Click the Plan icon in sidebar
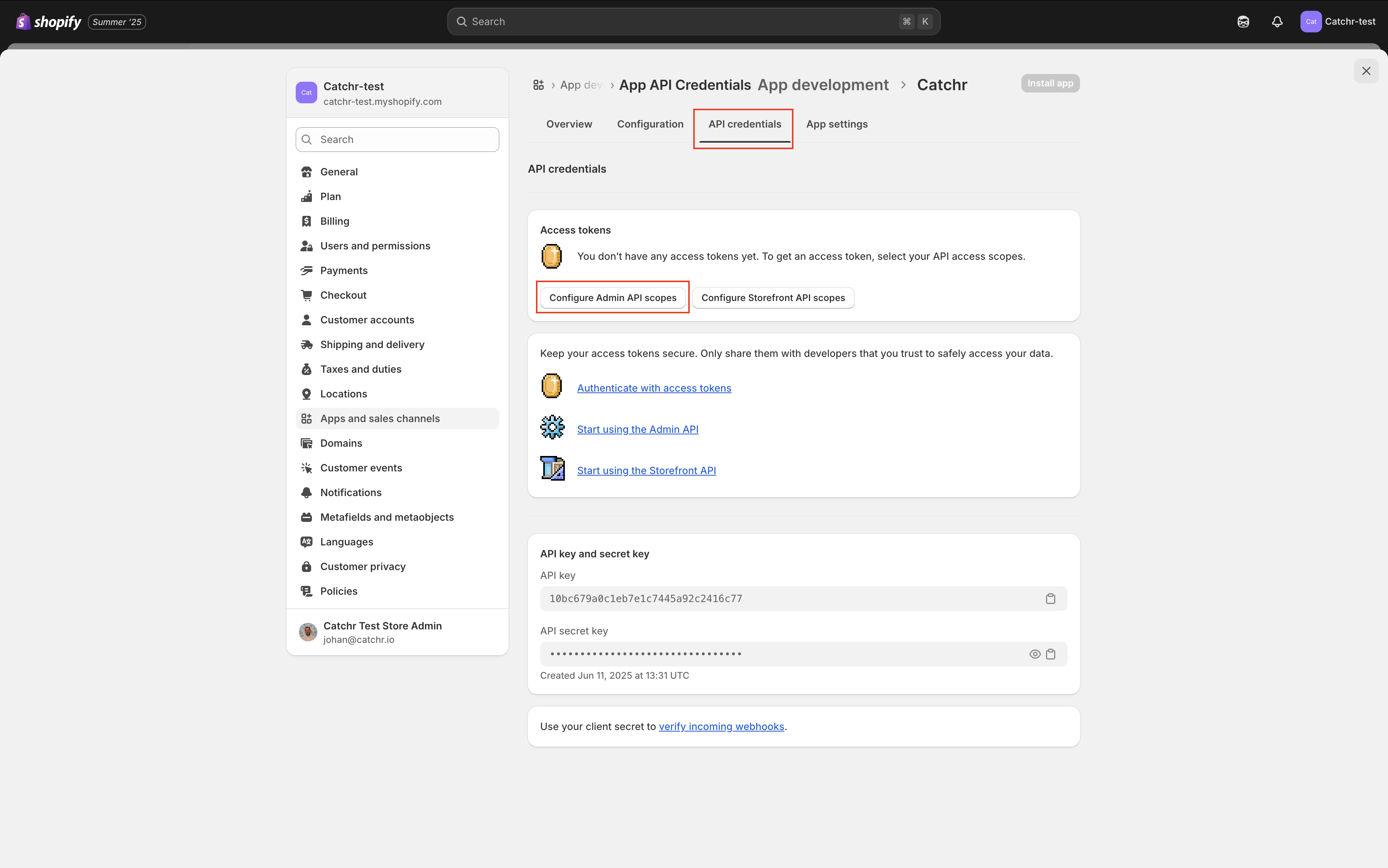This screenshot has width=1388, height=868. (307, 196)
